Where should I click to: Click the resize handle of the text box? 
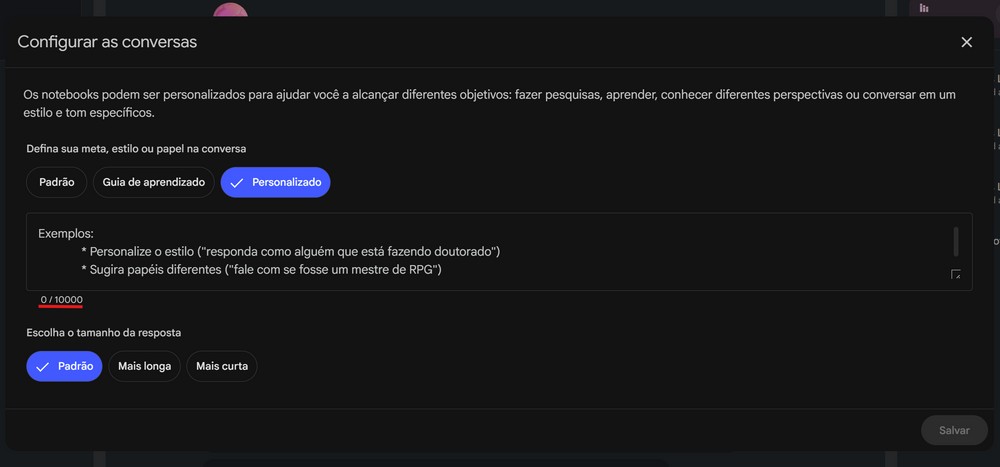click(956, 274)
